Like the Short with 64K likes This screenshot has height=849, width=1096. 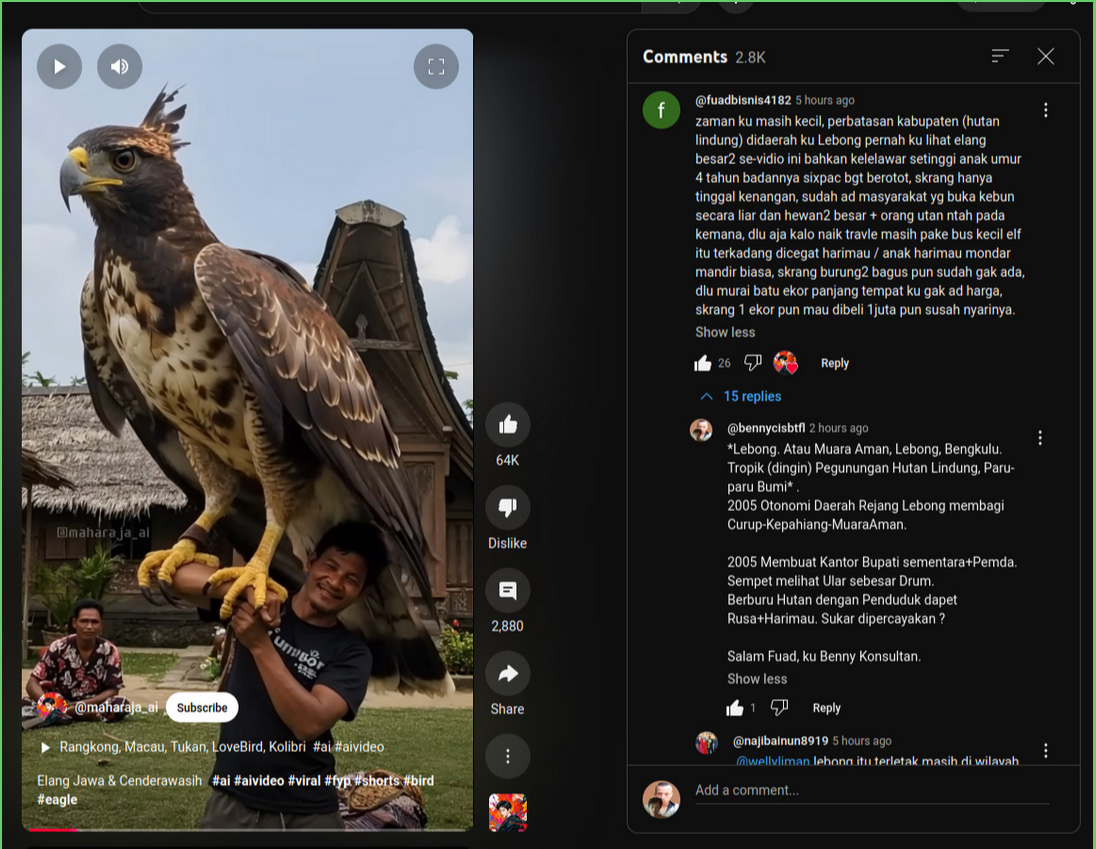point(507,424)
